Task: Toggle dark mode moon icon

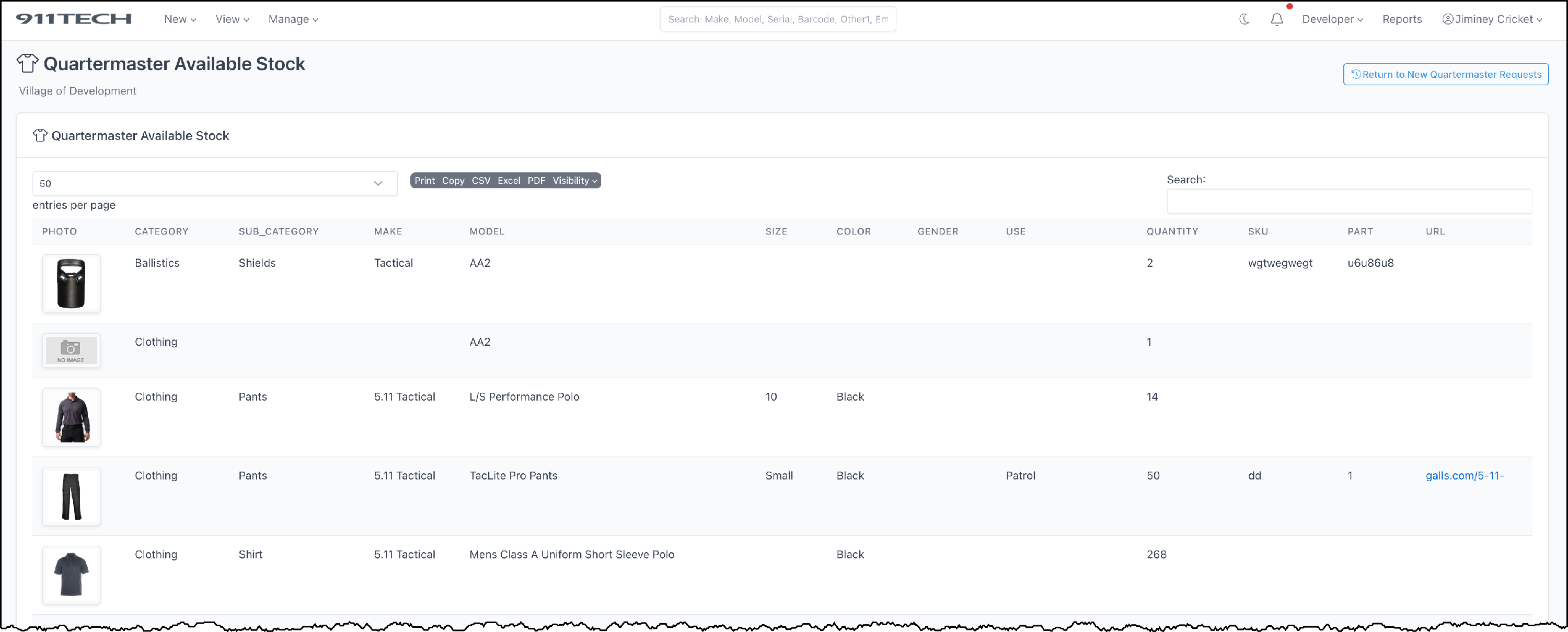Action: coord(1244,19)
